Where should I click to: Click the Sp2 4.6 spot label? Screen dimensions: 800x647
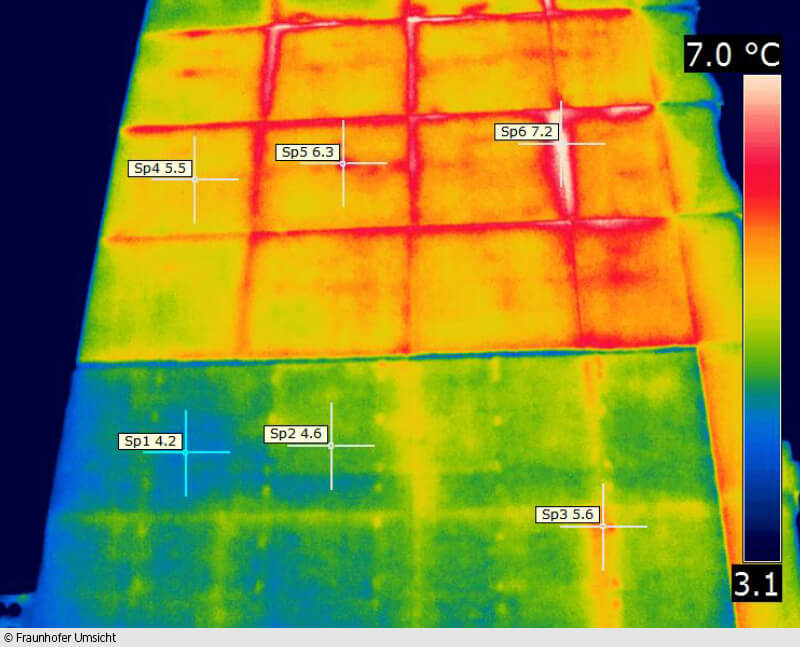[x=296, y=434]
